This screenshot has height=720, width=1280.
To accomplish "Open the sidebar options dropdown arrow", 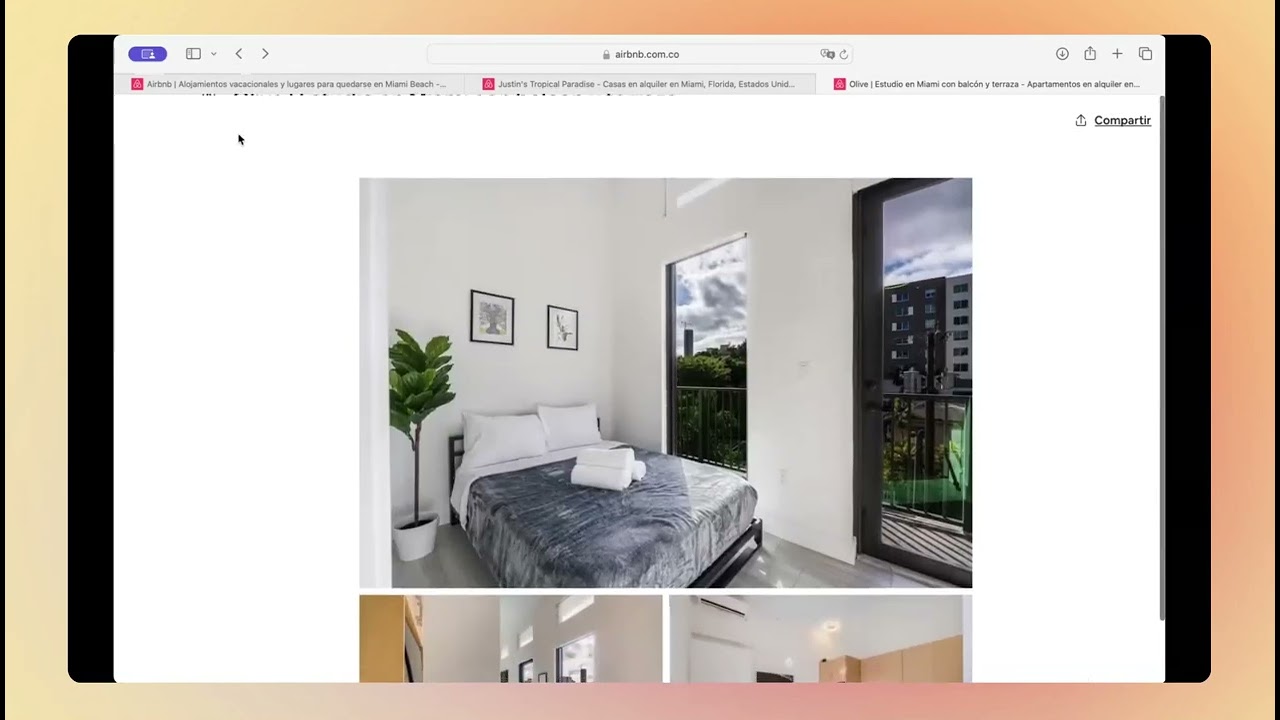I will [x=213, y=54].
